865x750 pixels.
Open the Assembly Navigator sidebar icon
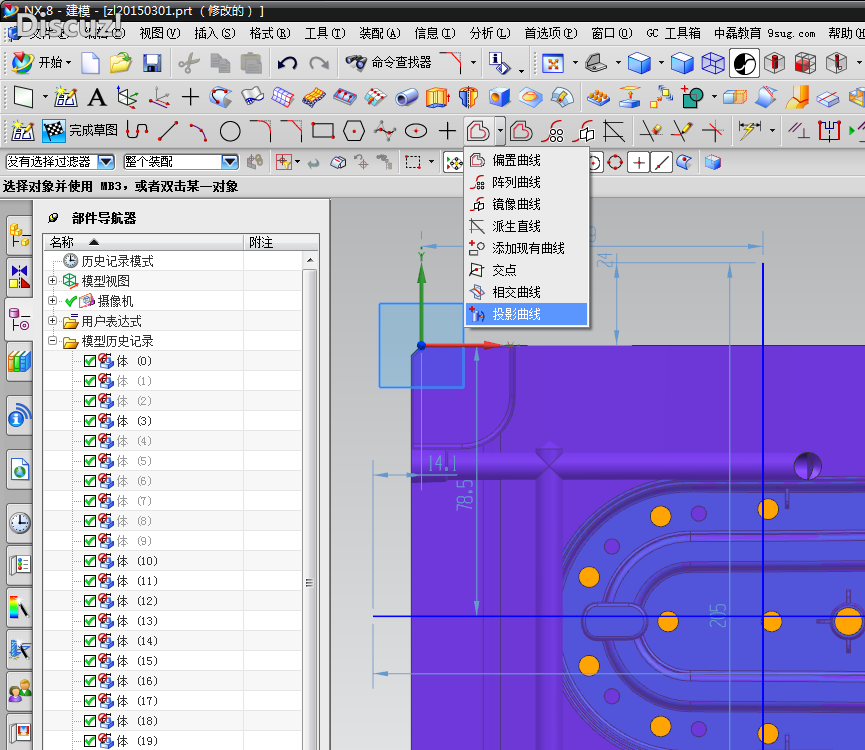click(19, 236)
